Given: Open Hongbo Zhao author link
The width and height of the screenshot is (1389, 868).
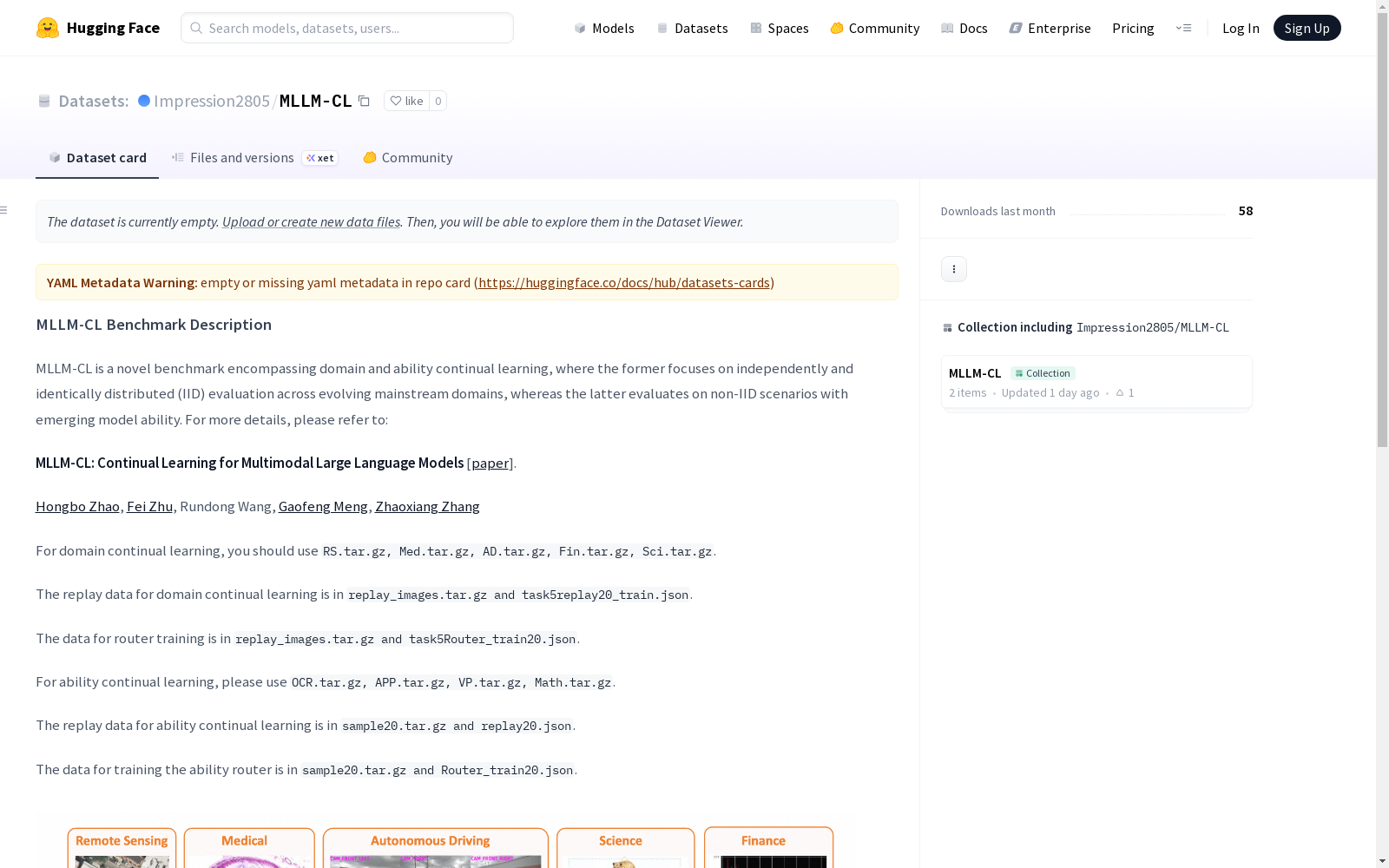Looking at the screenshot, I should point(77,506).
